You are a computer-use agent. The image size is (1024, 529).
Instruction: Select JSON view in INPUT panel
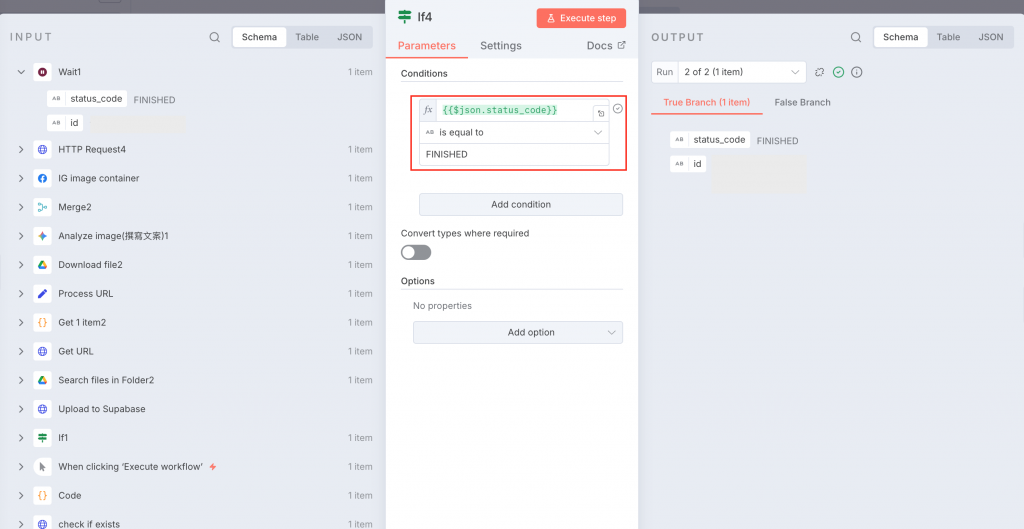coord(349,37)
